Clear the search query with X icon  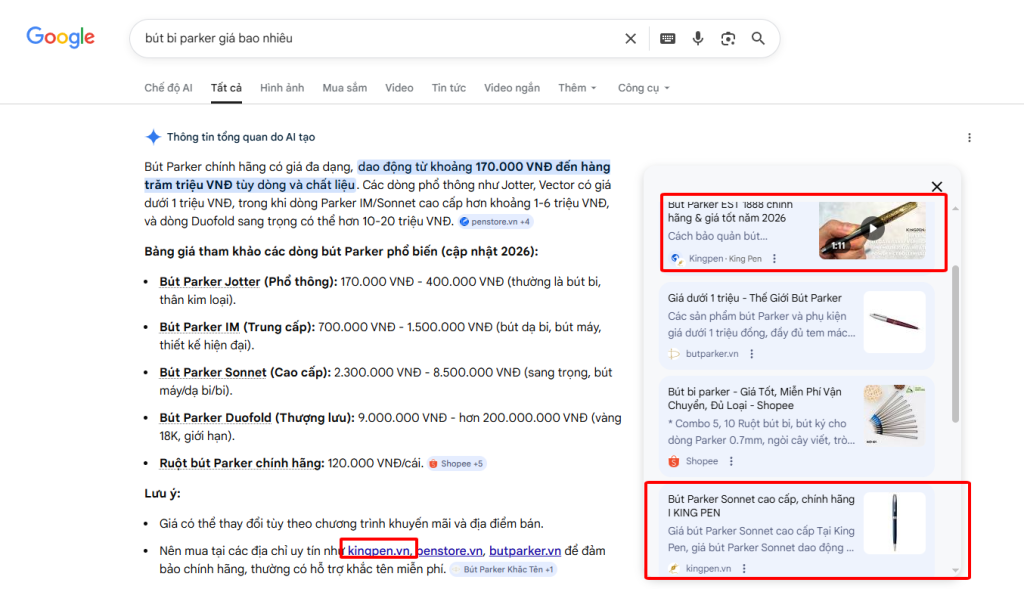630,39
